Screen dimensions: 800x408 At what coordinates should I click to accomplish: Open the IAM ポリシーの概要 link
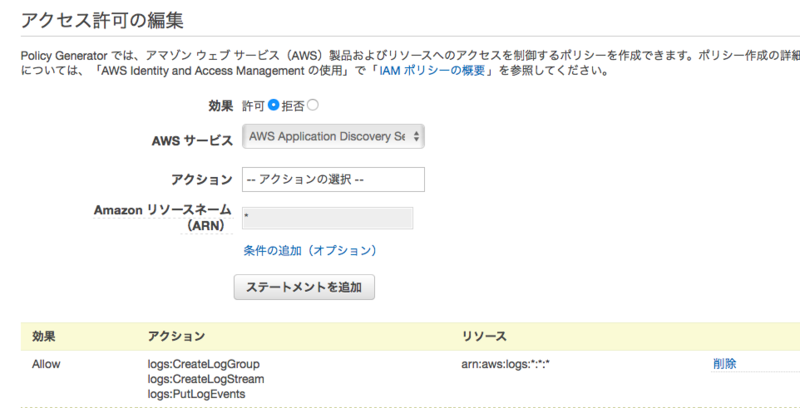tap(432, 71)
